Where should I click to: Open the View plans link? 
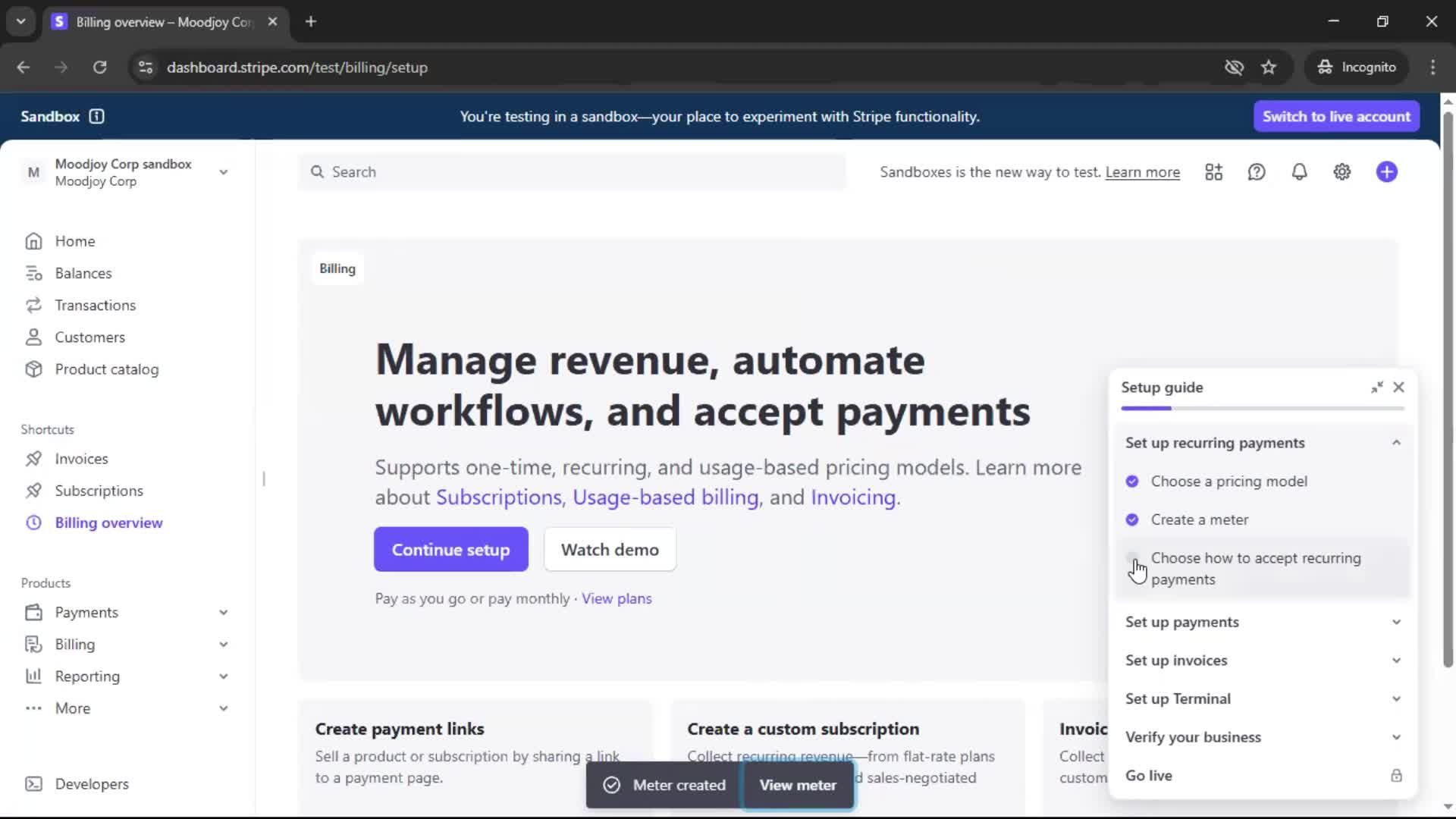click(616, 599)
